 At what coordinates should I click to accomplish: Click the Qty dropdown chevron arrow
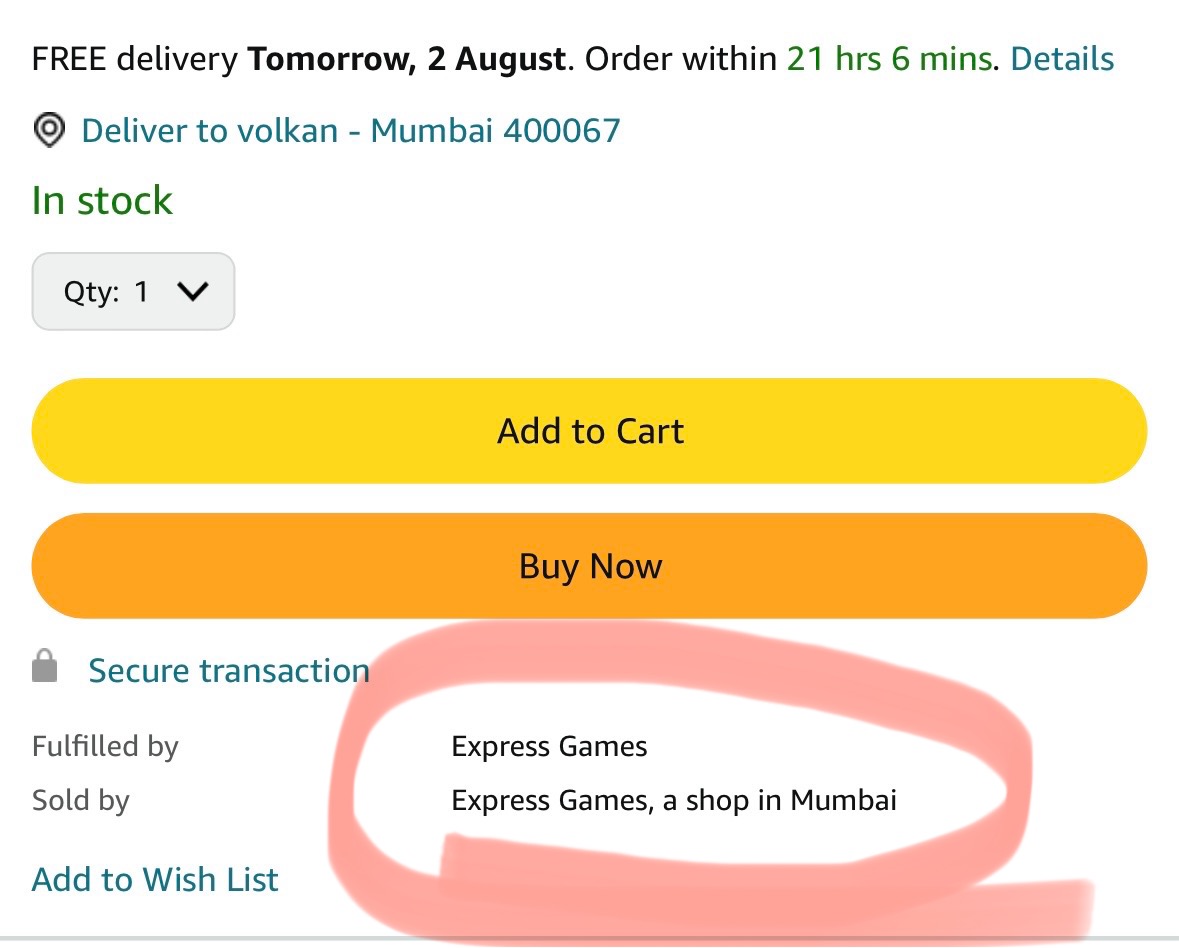tap(191, 291)
